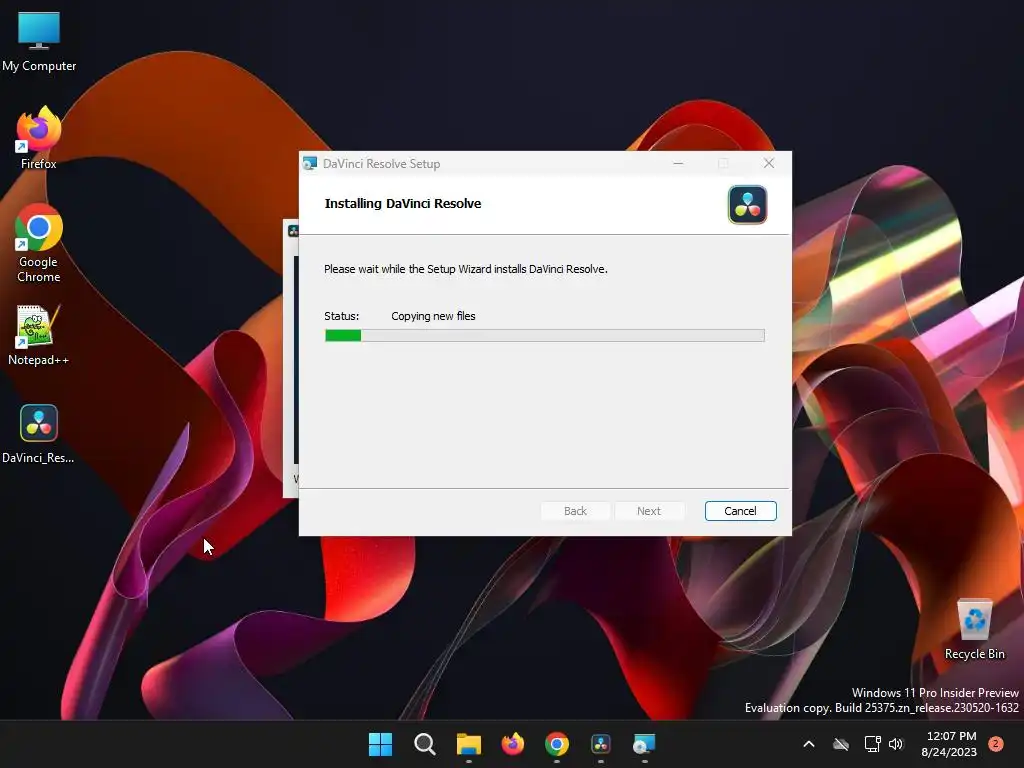Open the notification count badge
Viewport: 1024px width, 768px height.
(996, 744)
